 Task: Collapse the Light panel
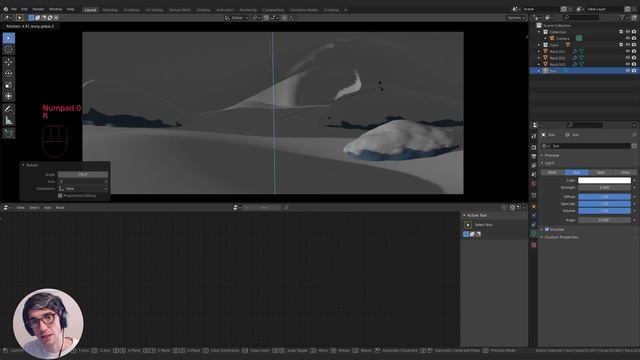(549, 163)
